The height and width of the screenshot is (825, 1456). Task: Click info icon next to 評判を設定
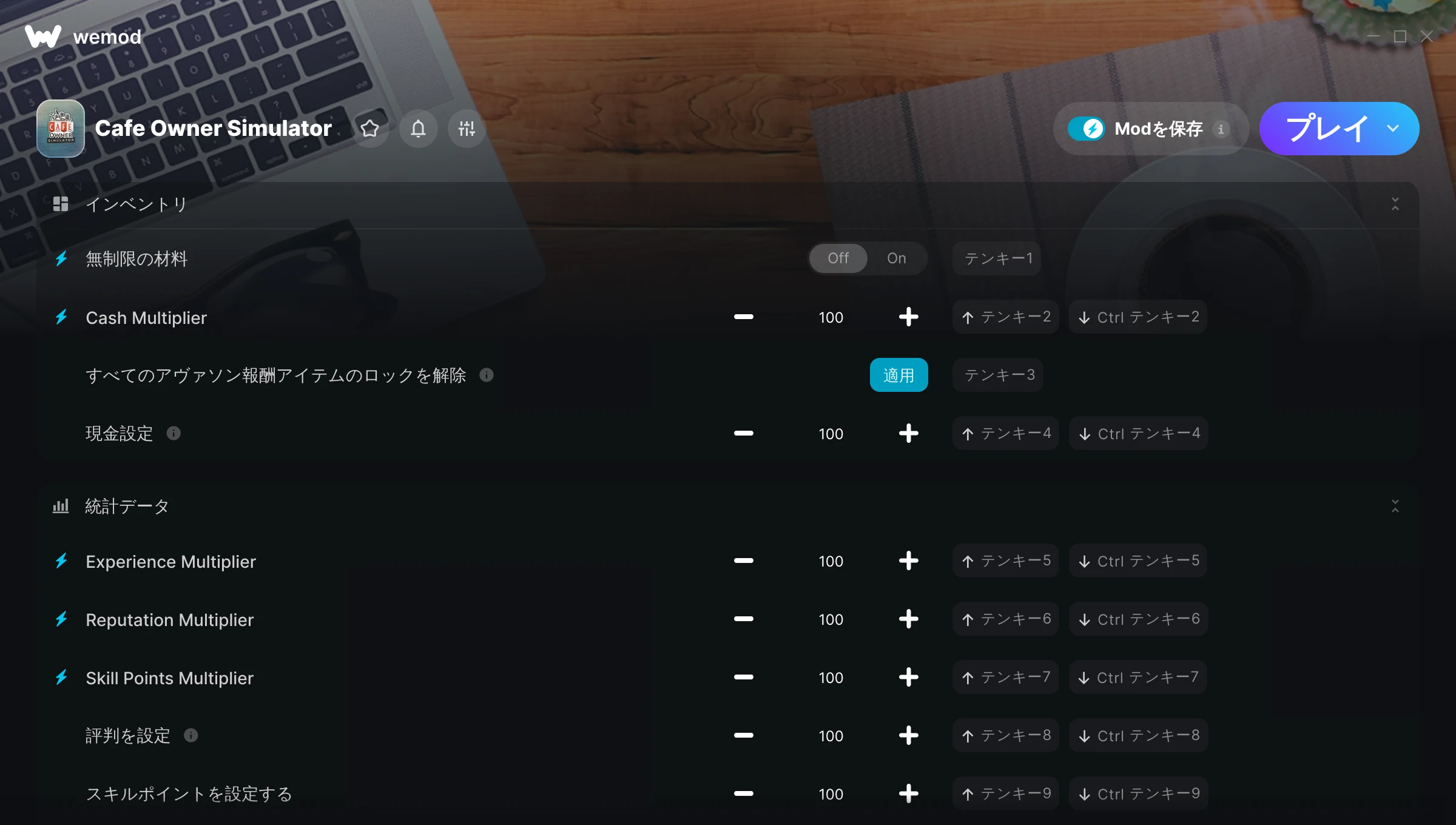point(191,735)
